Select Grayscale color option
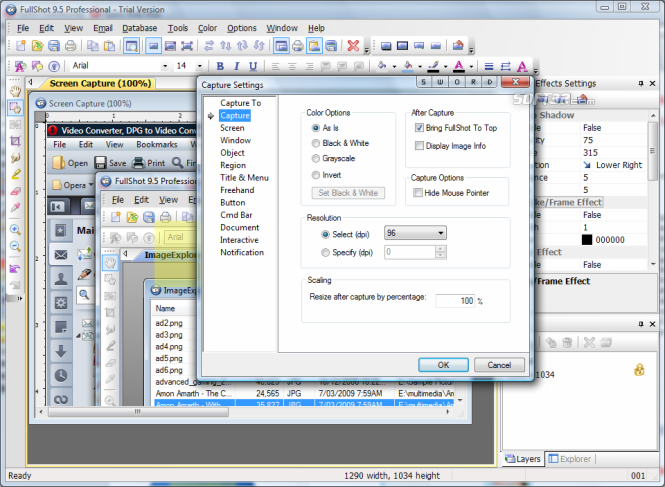This screenshot has width=665, height=487. (316, 159)
